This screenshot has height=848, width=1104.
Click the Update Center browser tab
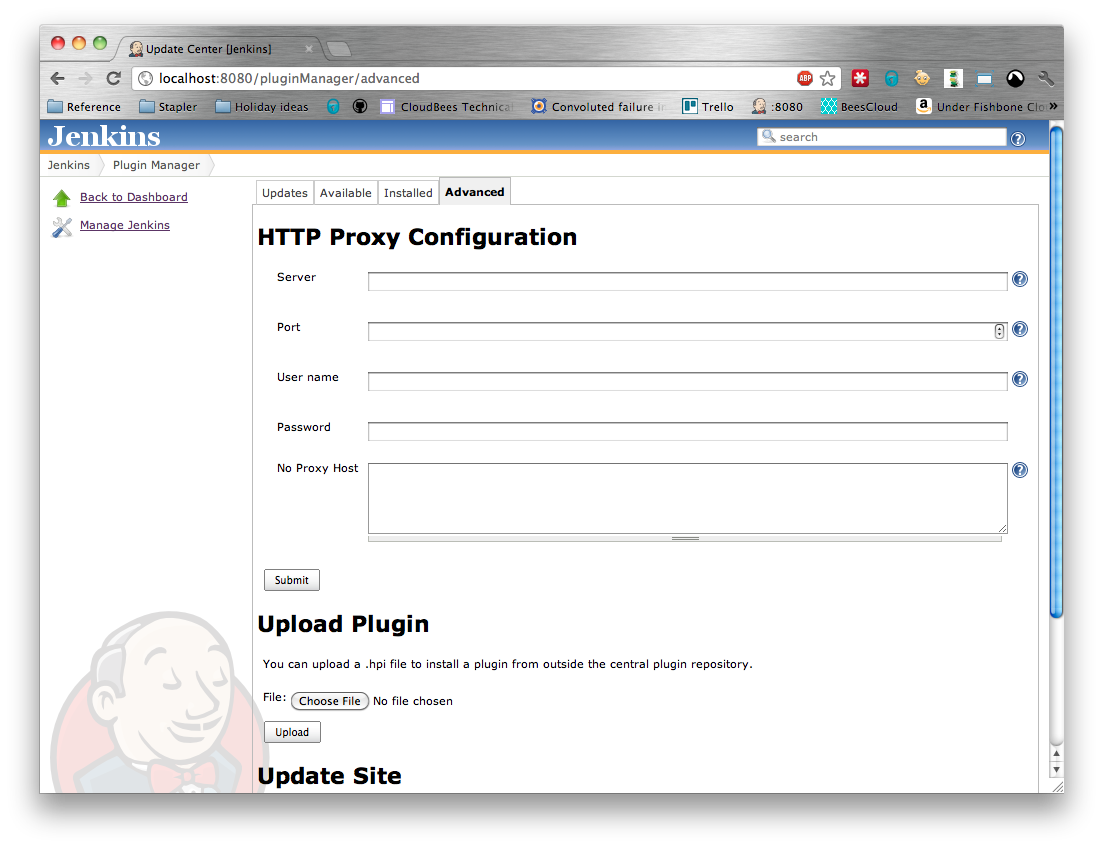tap(218, 49)
